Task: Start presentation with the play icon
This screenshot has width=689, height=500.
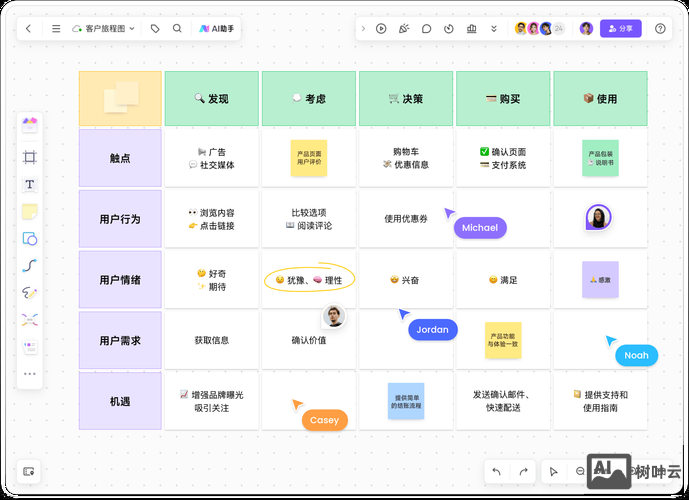Action: point(381,29)
